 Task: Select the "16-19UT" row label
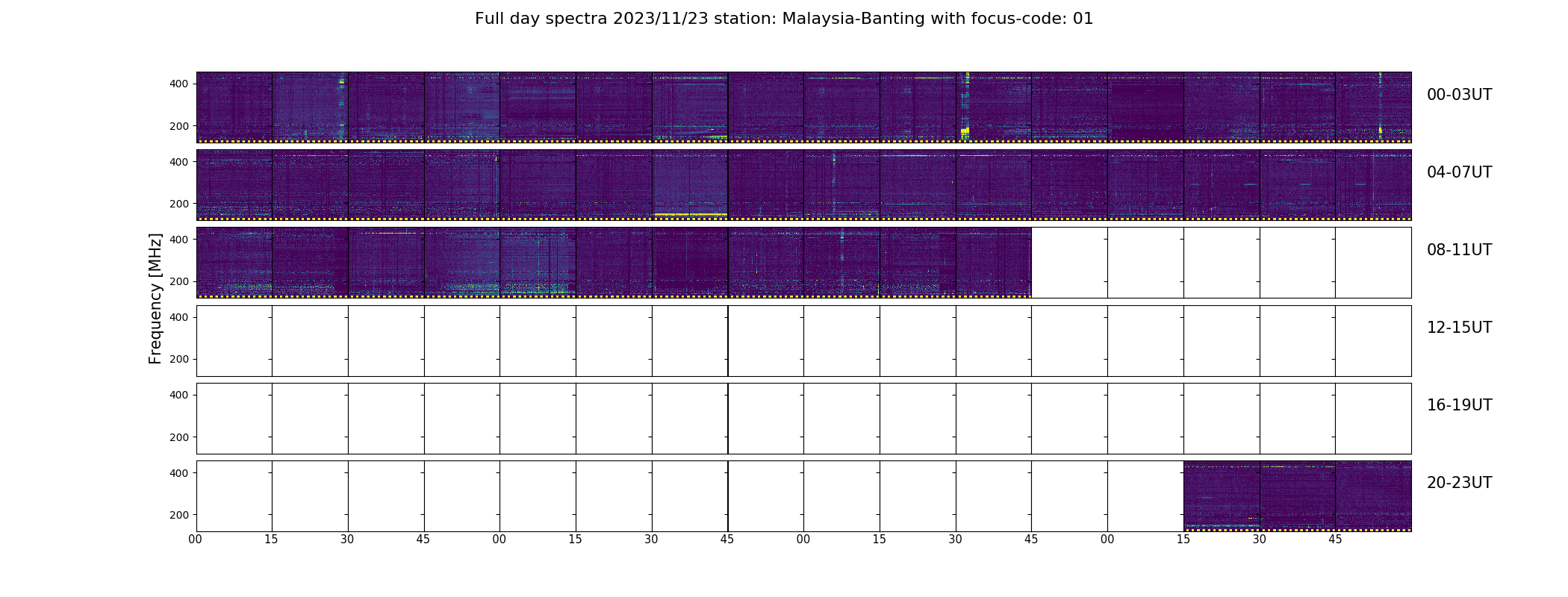1459,405
